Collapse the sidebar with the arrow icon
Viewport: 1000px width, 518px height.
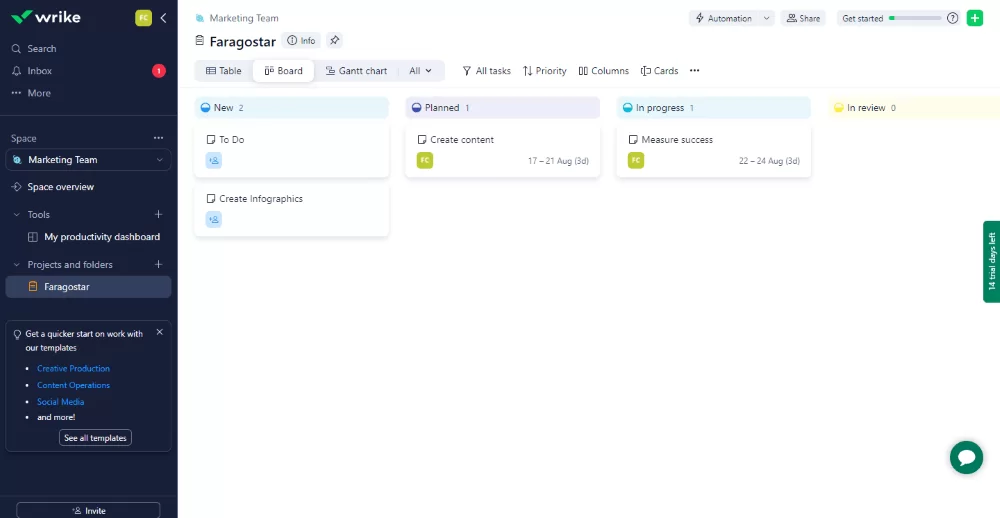pyautogui.click(x=163, y=18)
